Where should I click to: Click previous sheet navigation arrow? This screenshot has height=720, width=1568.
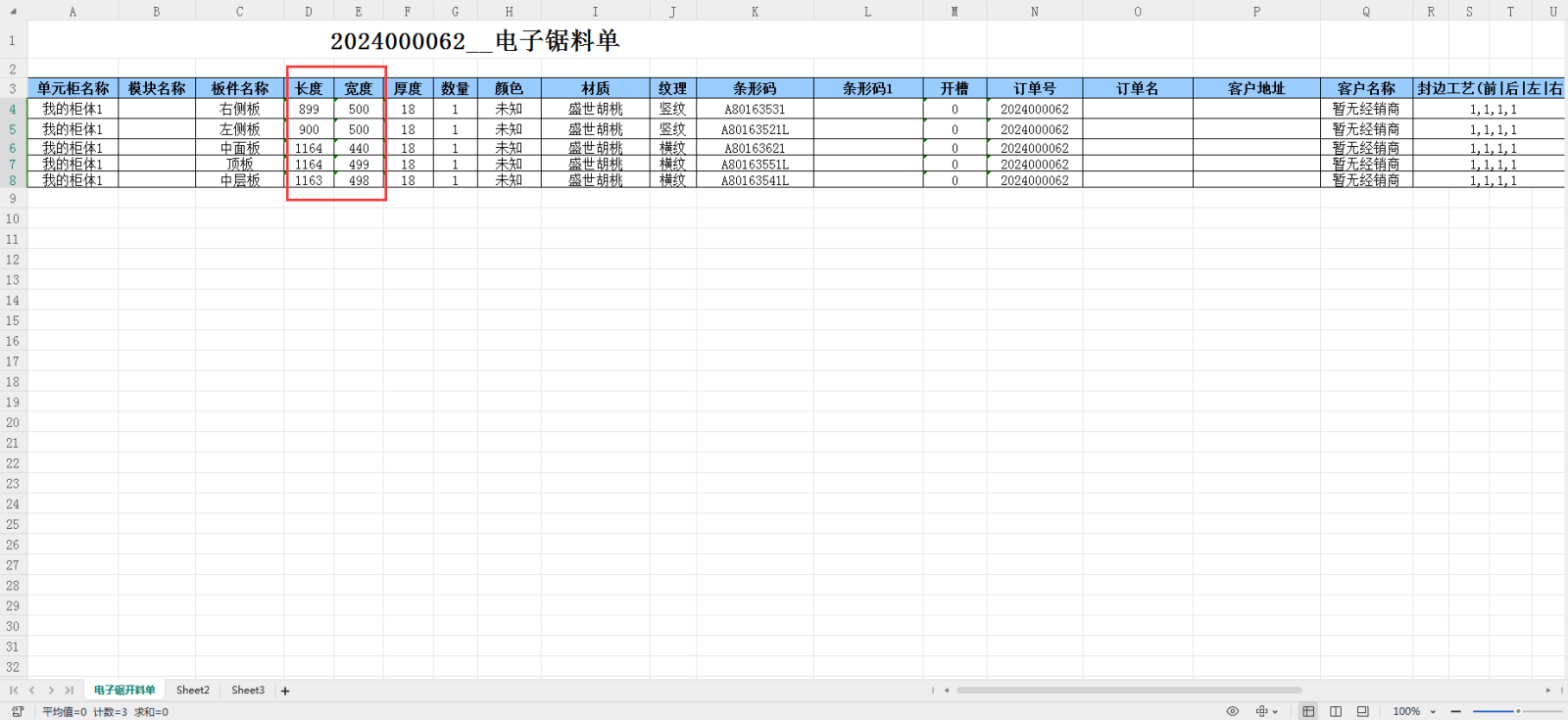pyautogui.click(x=32, y=691)
